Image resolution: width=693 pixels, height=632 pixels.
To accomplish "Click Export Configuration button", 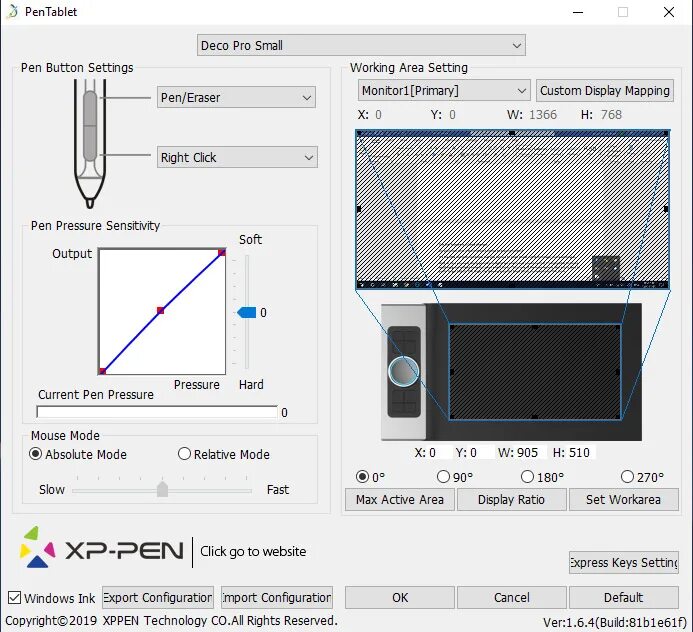I will 158,598.
